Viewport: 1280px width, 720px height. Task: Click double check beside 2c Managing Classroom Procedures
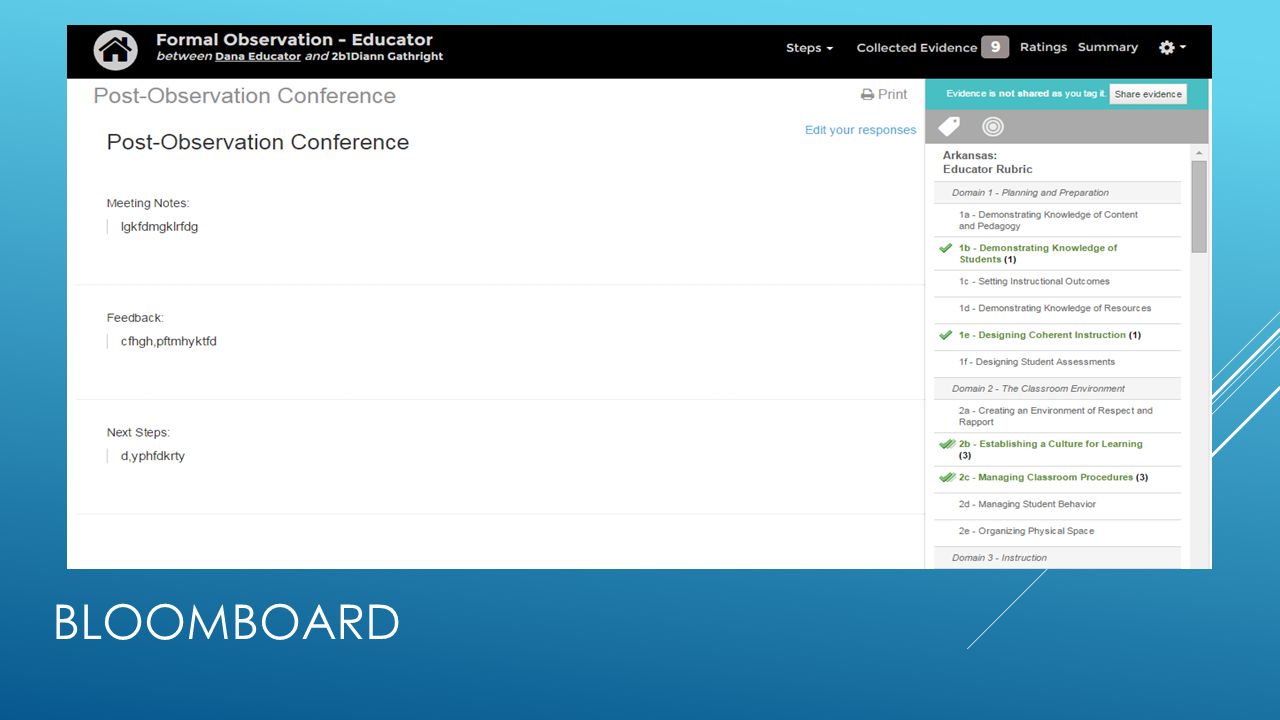(947, 477)
